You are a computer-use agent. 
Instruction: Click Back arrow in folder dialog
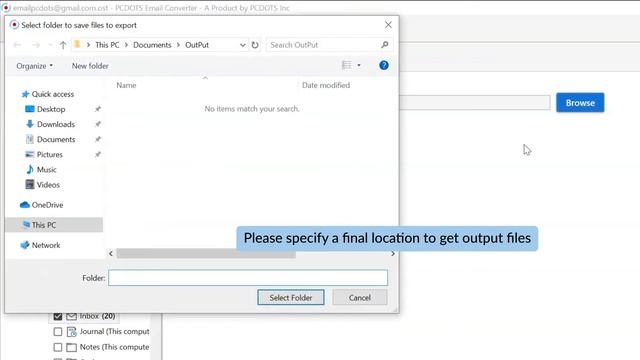pos(17,45)
